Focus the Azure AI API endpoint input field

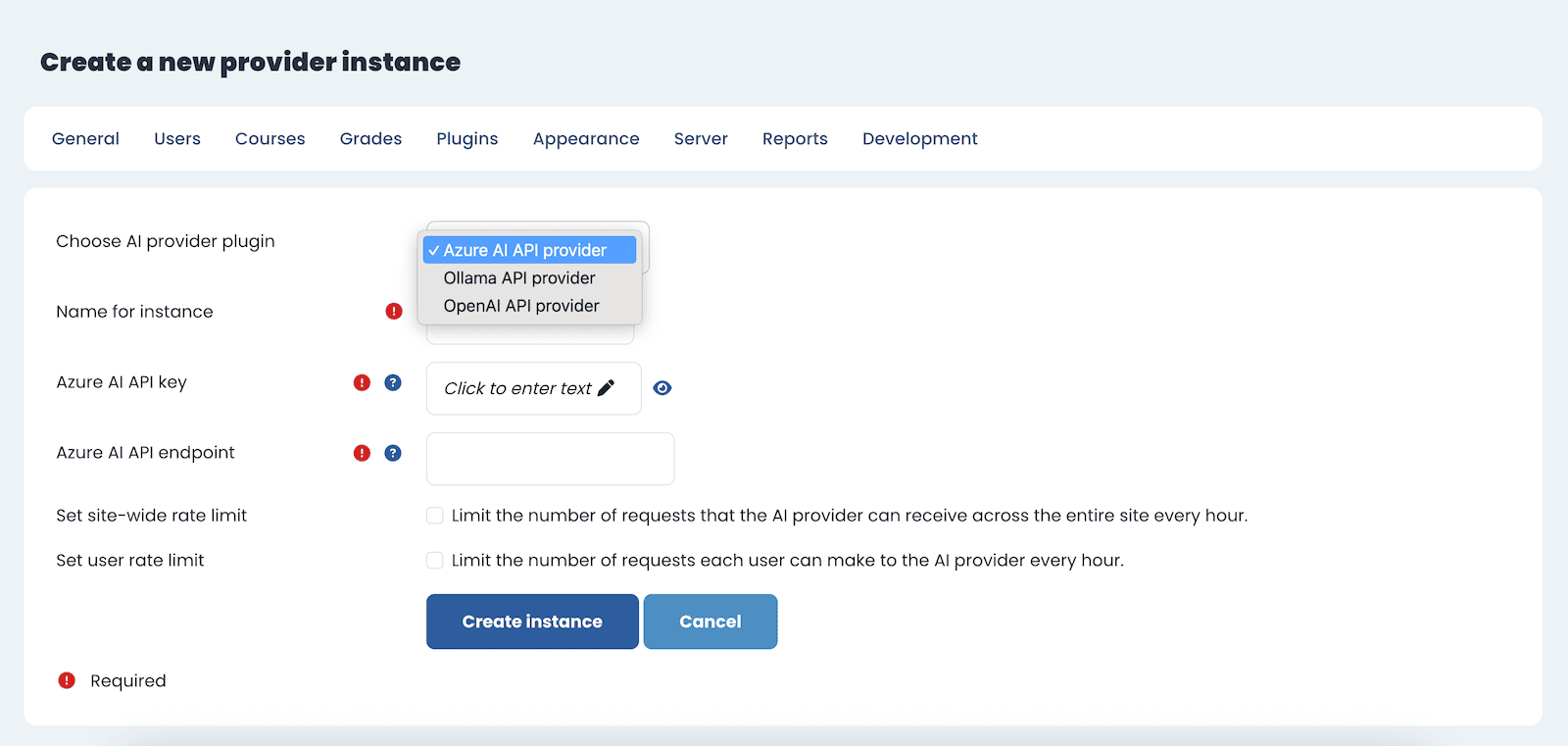[551, 459]
